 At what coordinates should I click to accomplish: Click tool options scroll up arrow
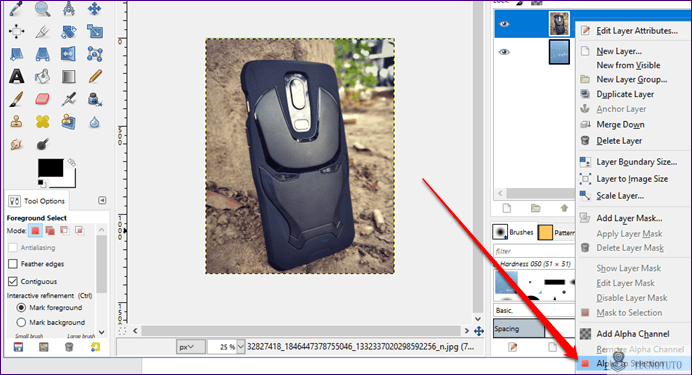click(x=102, y=230)
